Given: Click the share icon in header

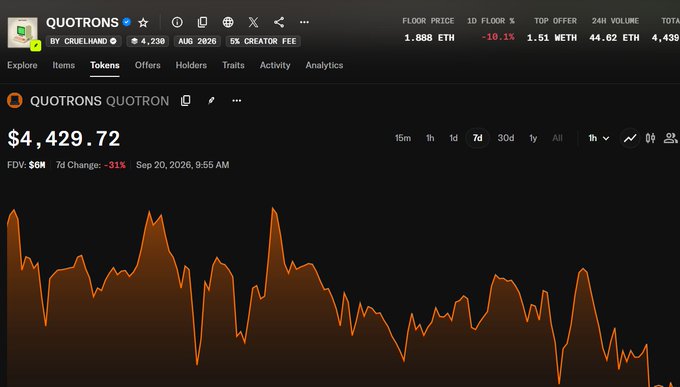Looking at the screenshot, I should point(279,22).
